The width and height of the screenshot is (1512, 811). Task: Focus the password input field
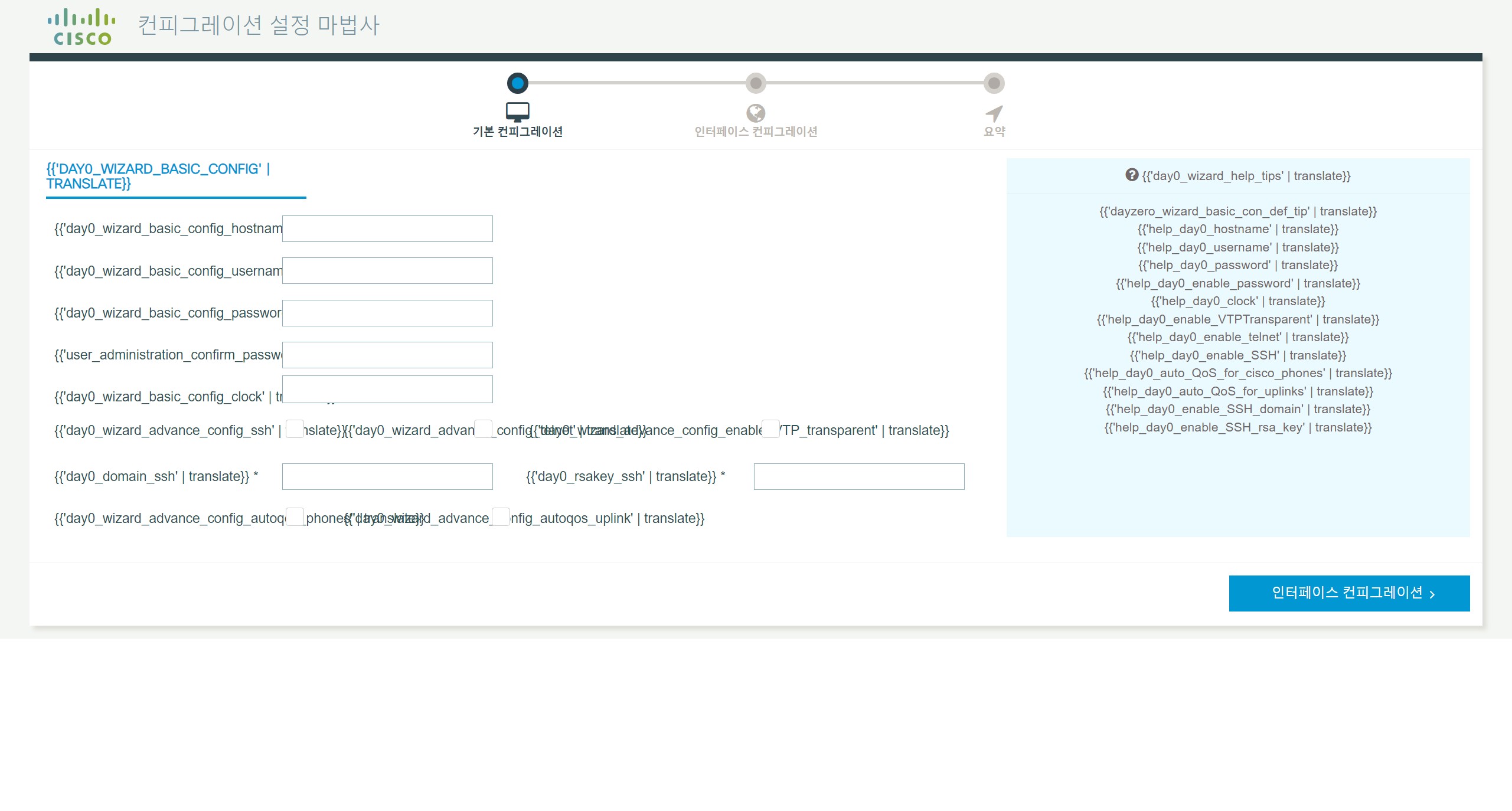(387, 313)
